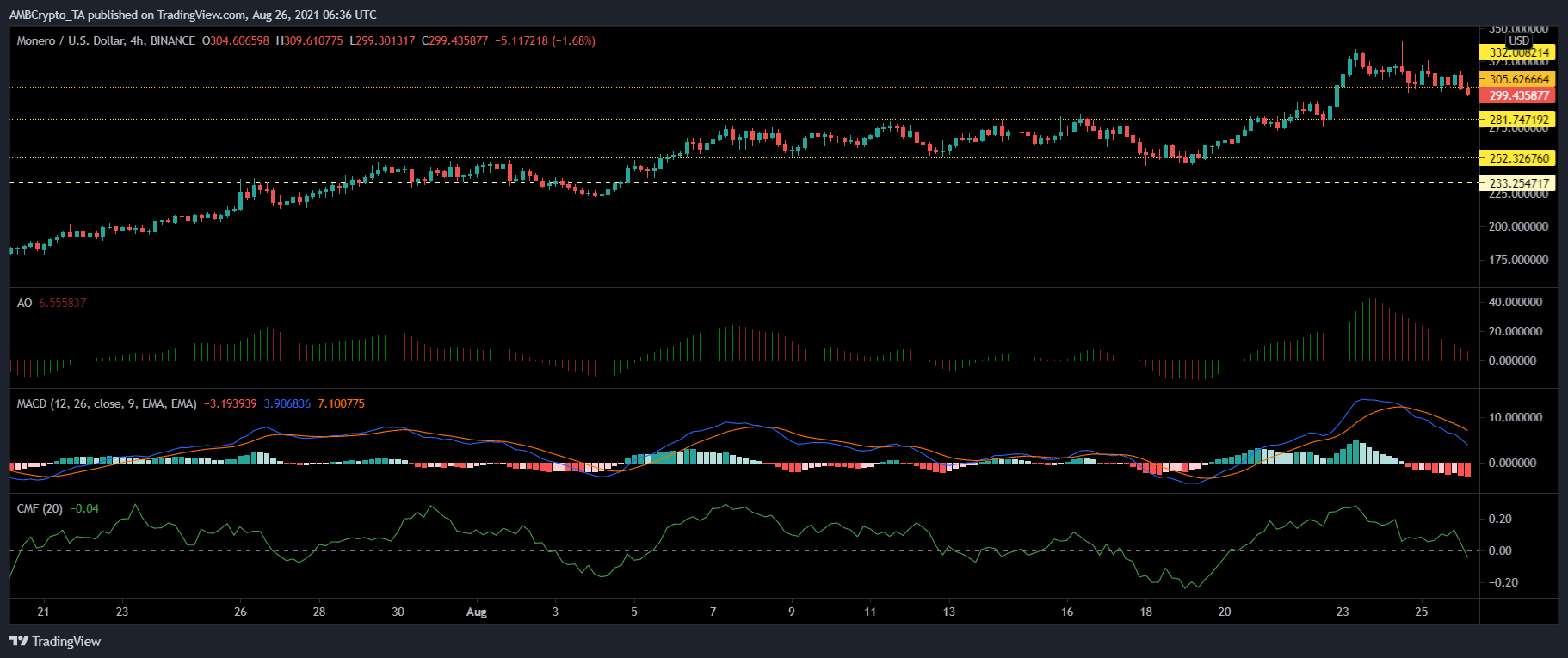1568x658 pixels.
Task: Click the TradingView logo at the bottom left
Action: tap(55, 642)
